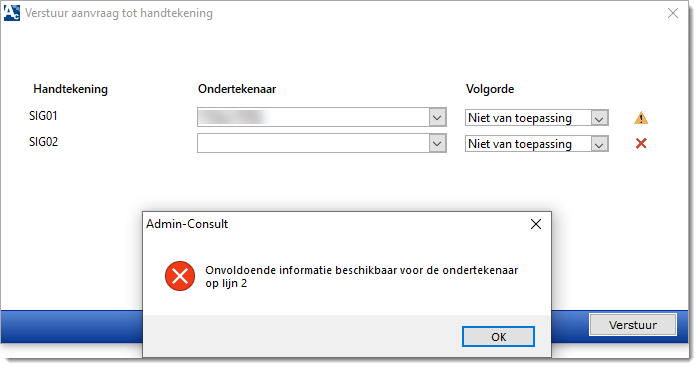Expand the Ondertekenaar dropdown arrow for SIG01
Screen dimensions: 699x368
click(x=437, y=118)
